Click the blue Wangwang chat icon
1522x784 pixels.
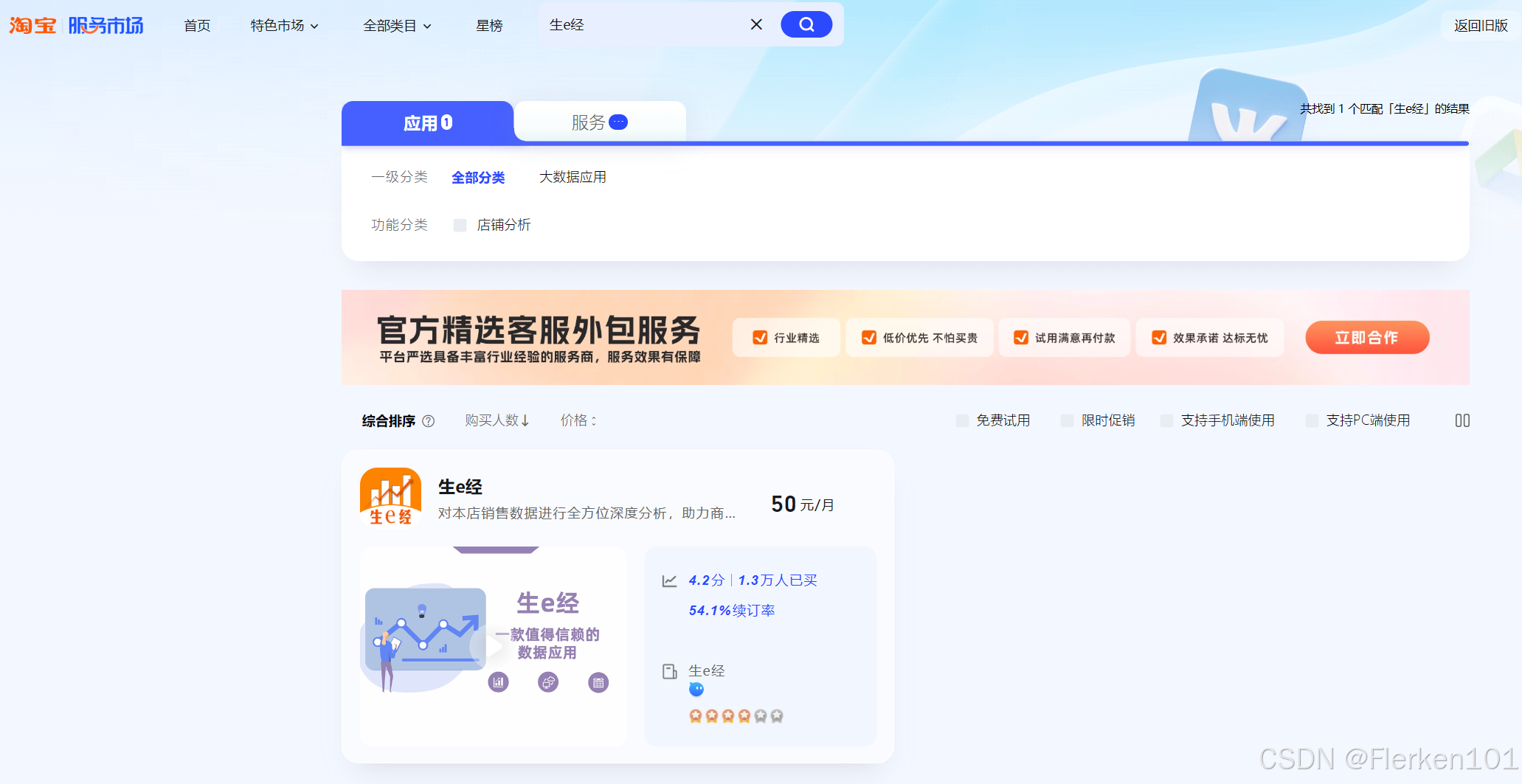pos(696,690)
